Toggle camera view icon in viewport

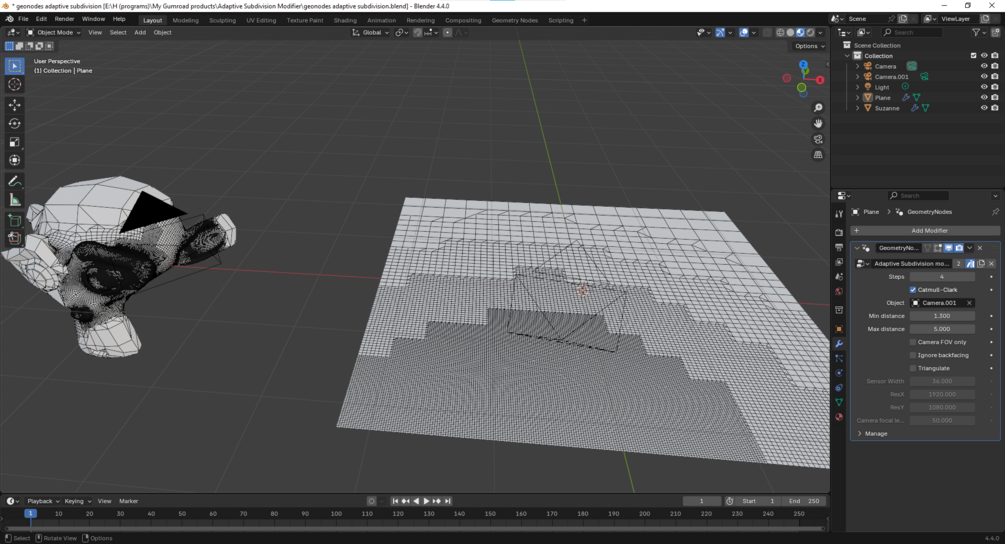point(818,139)
